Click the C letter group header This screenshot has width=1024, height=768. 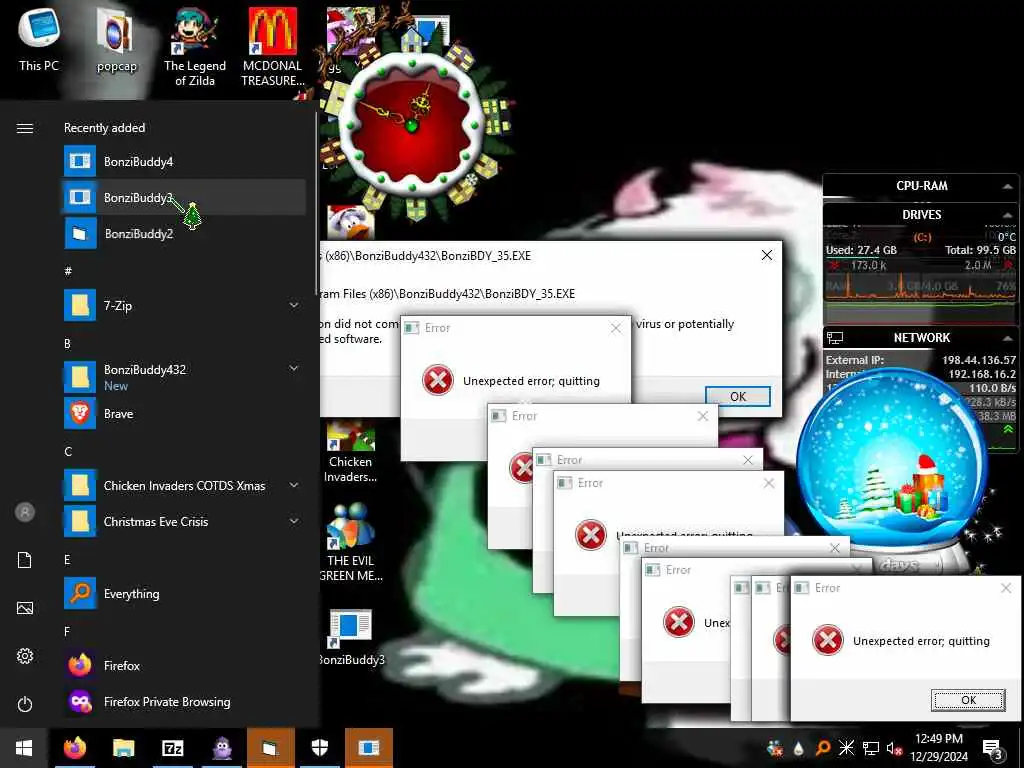click(68, 451)
